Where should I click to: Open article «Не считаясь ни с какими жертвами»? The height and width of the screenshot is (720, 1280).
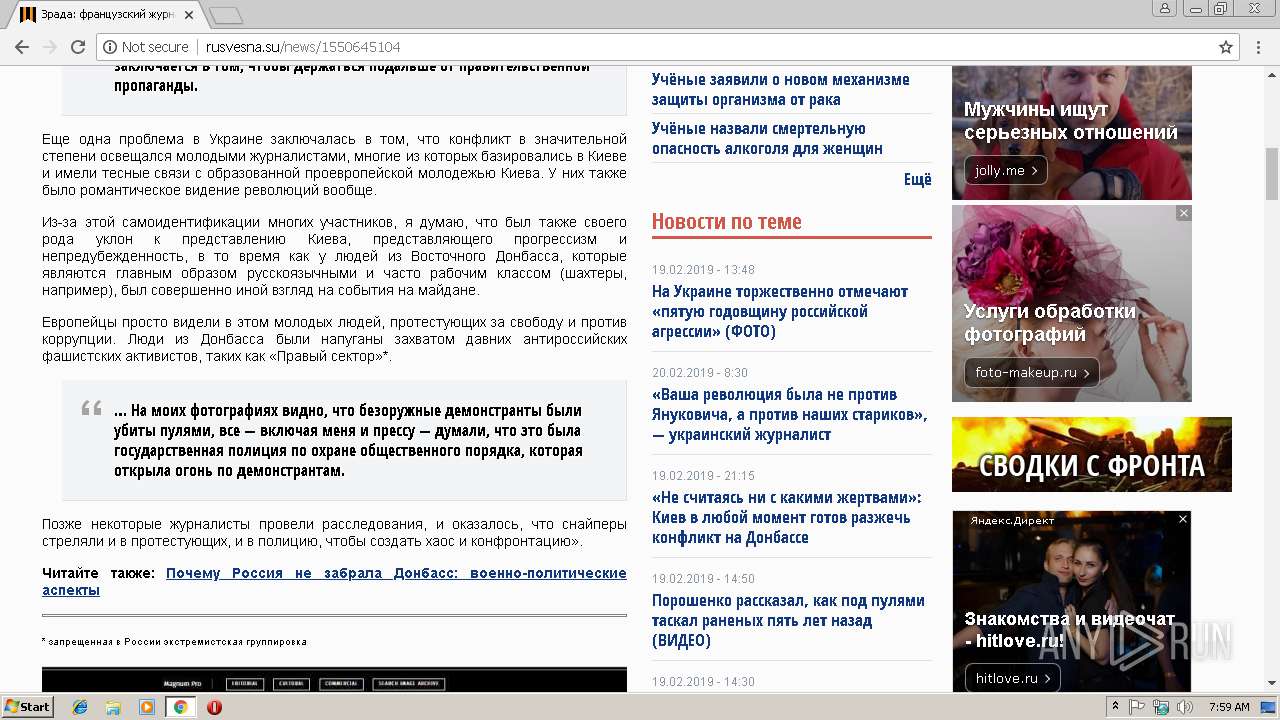coord(786,517)
